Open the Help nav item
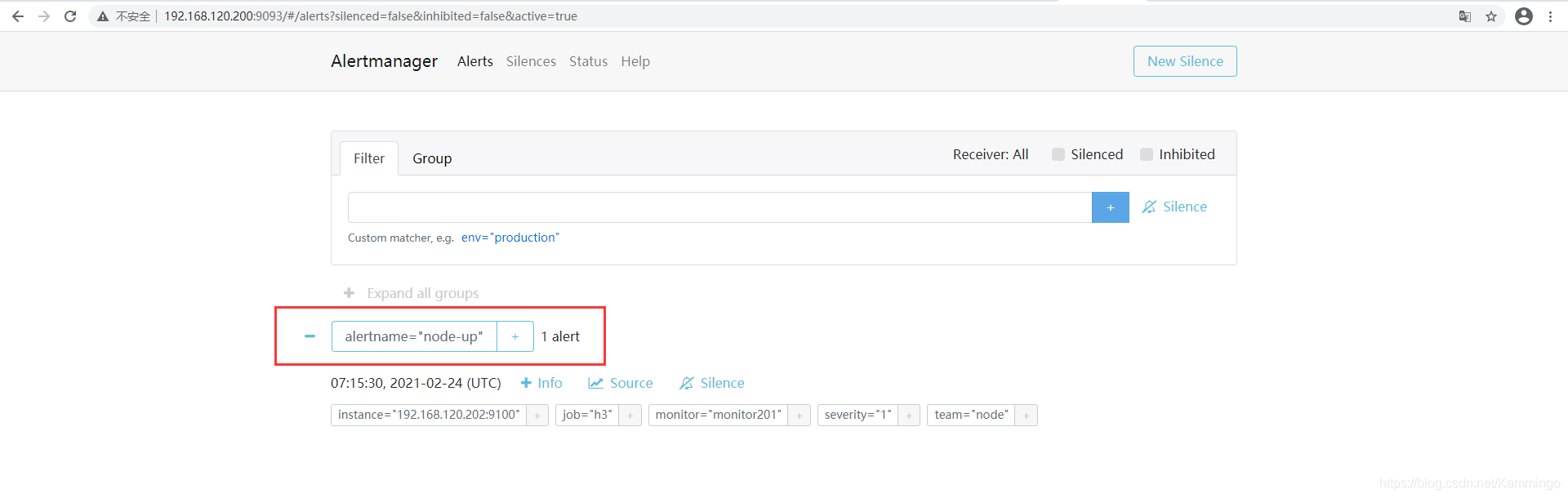 635,61
